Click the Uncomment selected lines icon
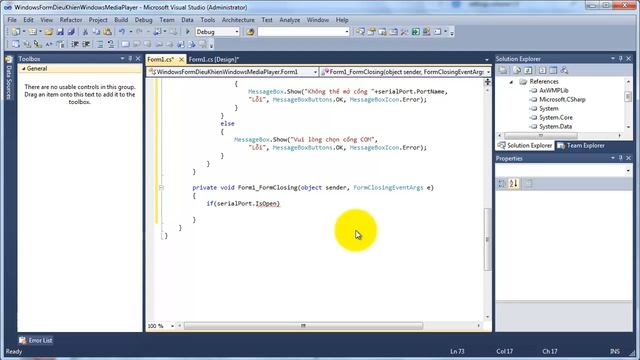Image resolution: width=640 pixels, height=360 pixels. (111, 44)
